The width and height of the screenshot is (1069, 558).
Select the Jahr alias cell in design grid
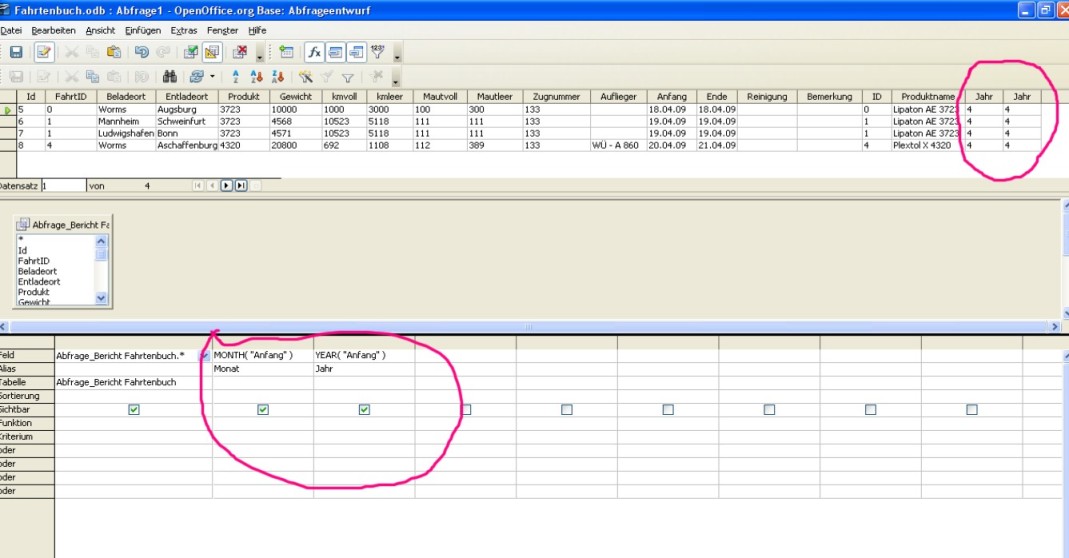pyautogui.click(x=364, y=369)
